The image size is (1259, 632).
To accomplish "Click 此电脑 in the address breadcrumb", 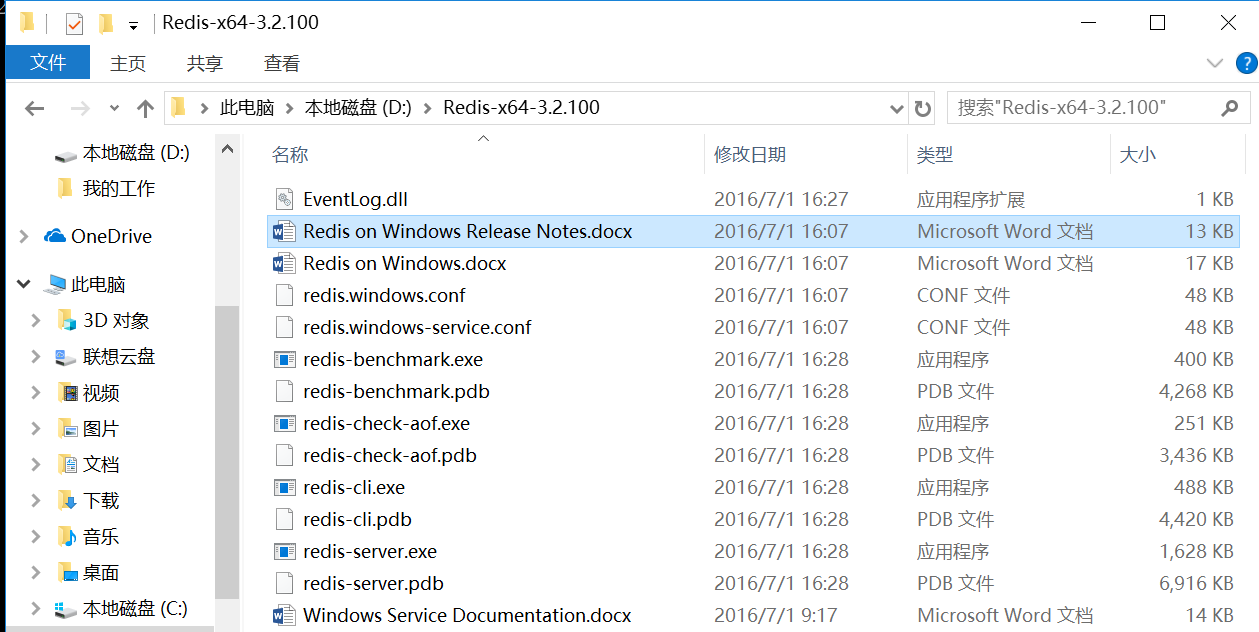I will click(x=247, y=108).
